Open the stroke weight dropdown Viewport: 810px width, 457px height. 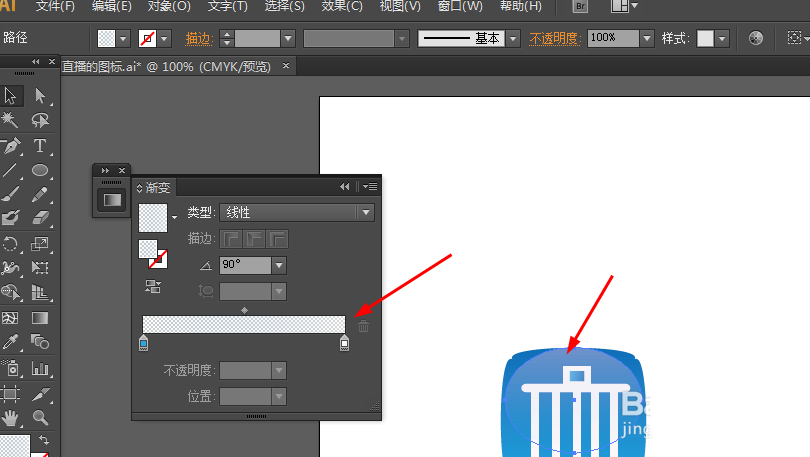288,38
